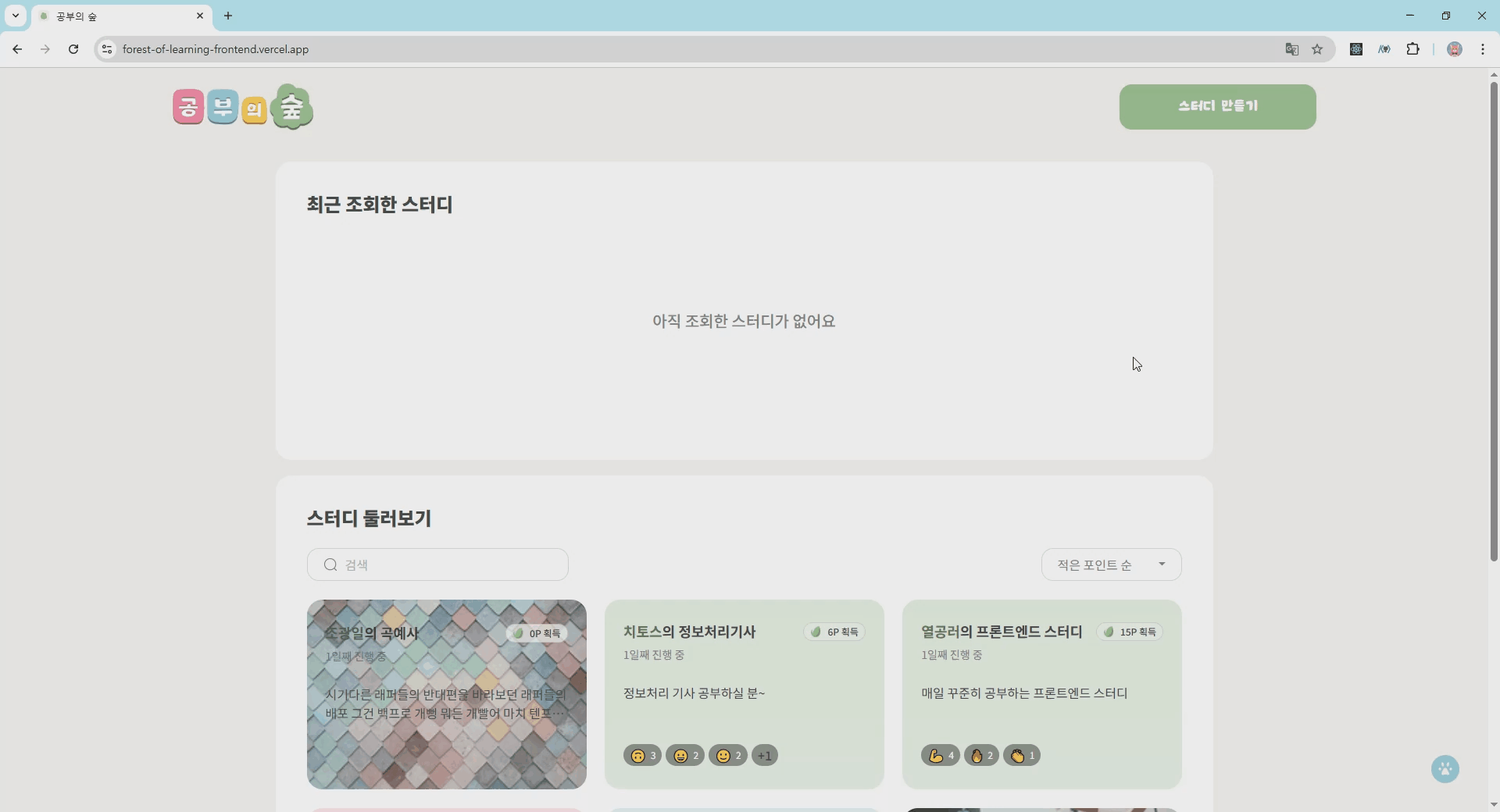
Task: Click the Translate this page icon
Action: point(1292,49)
